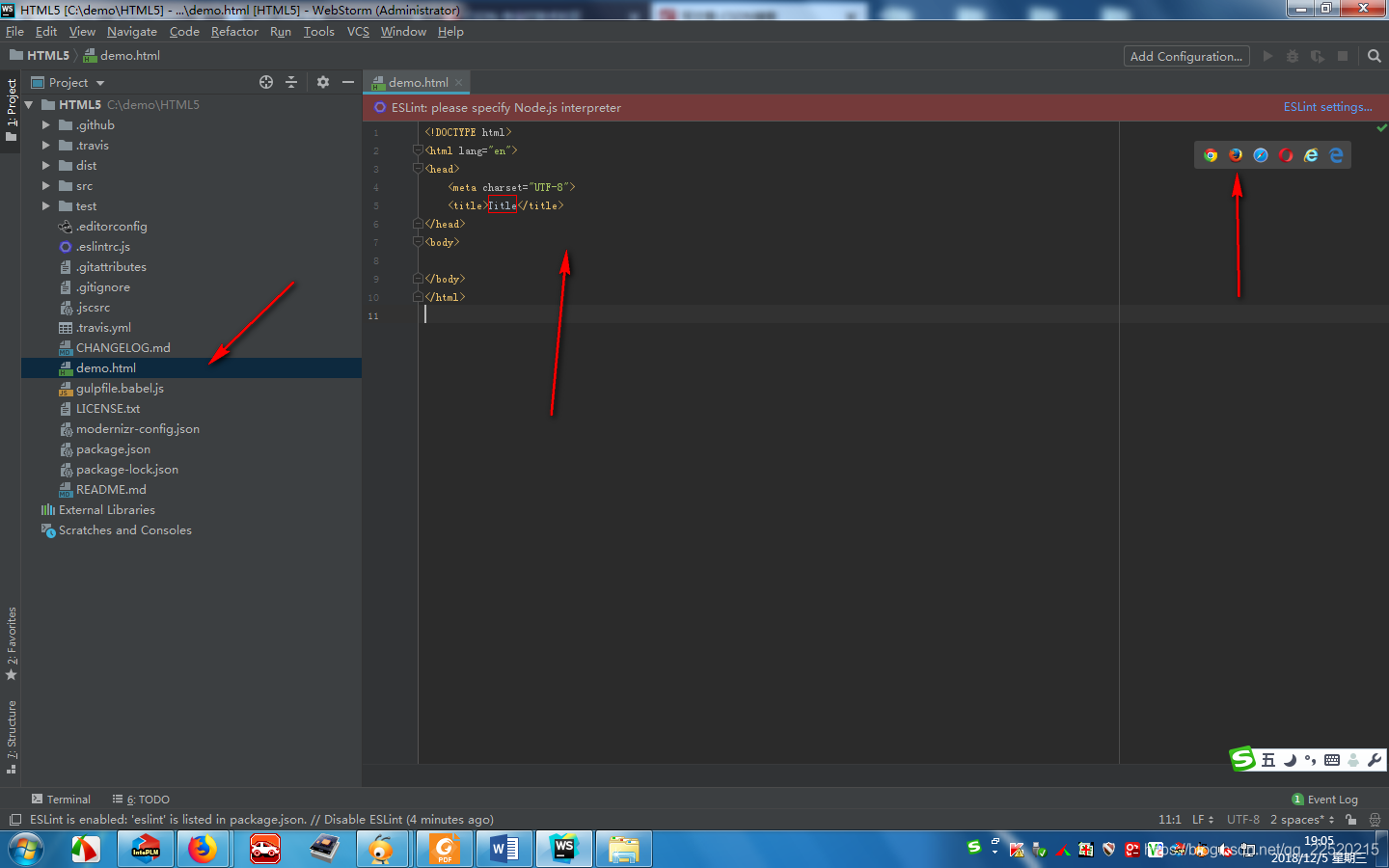Image resolution: width=1389 pixels, height=868 pixels.
Task: Open the File menu
Action: 14,32
